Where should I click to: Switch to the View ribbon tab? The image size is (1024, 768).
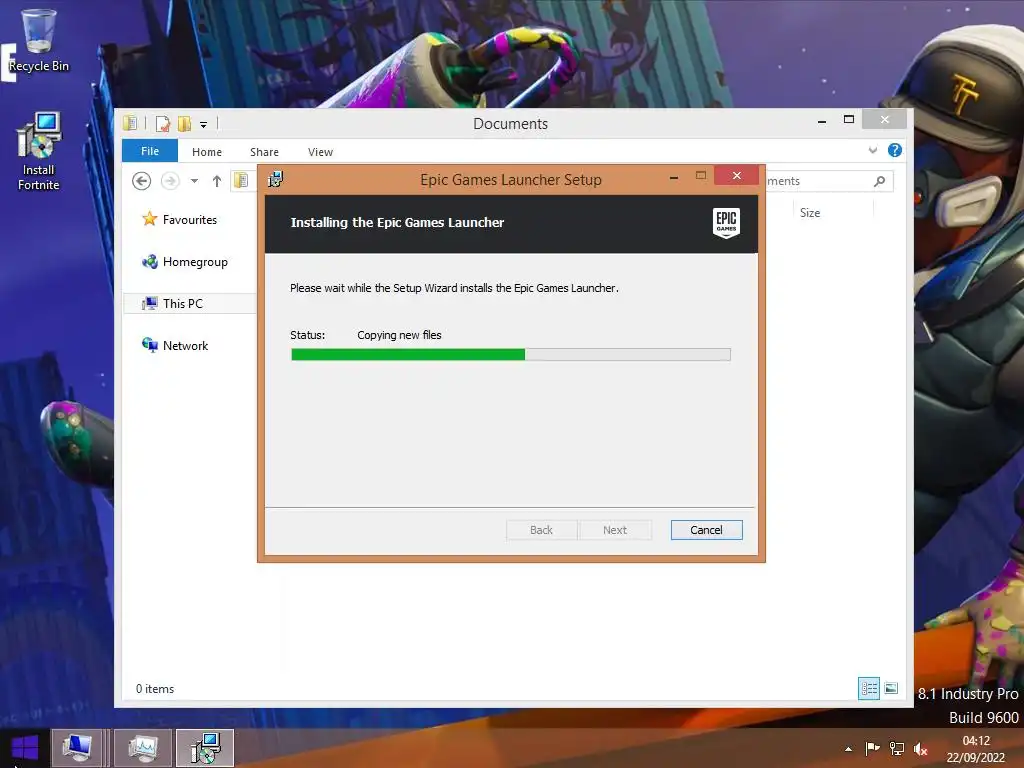(x=320, y=152)
